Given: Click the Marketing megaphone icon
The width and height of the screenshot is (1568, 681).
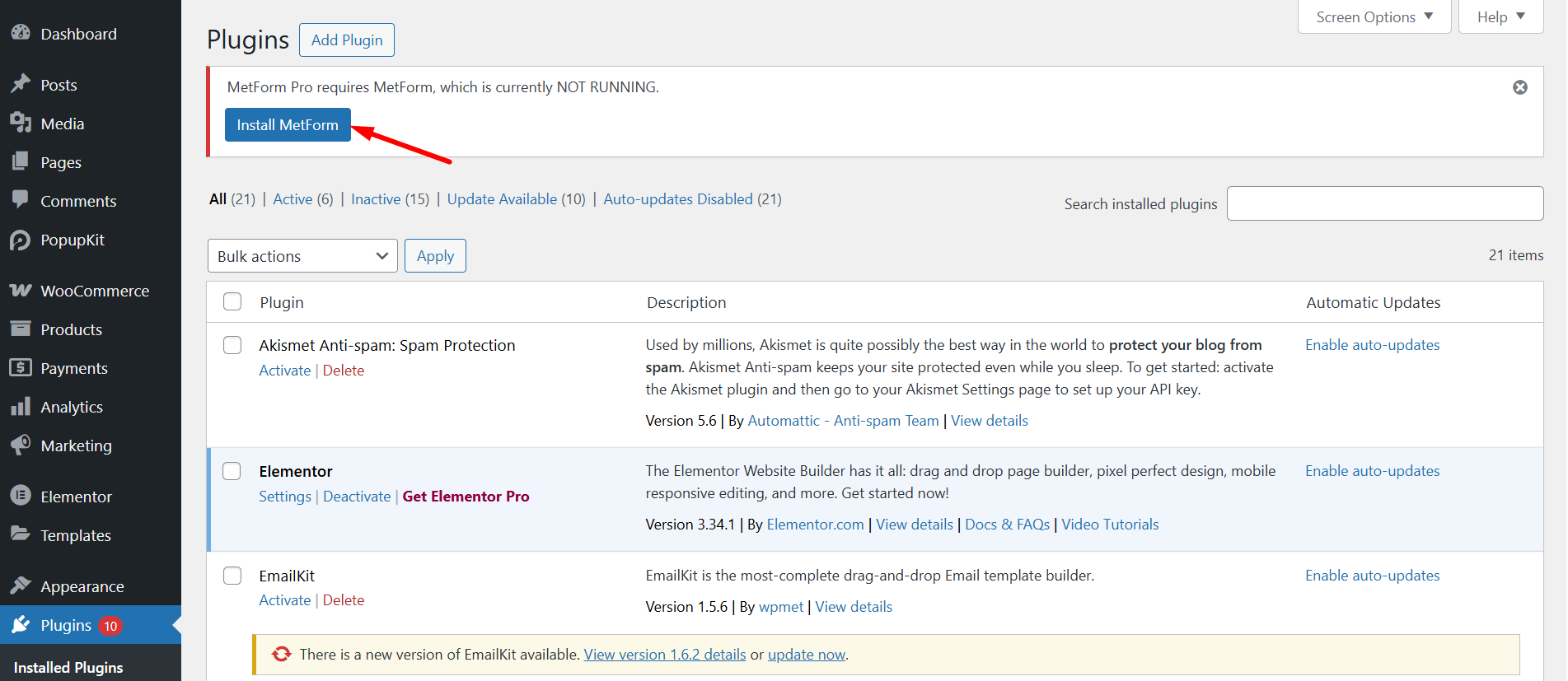Looking at the screenshot, I should pyautogui.click(x=21, y=445).
